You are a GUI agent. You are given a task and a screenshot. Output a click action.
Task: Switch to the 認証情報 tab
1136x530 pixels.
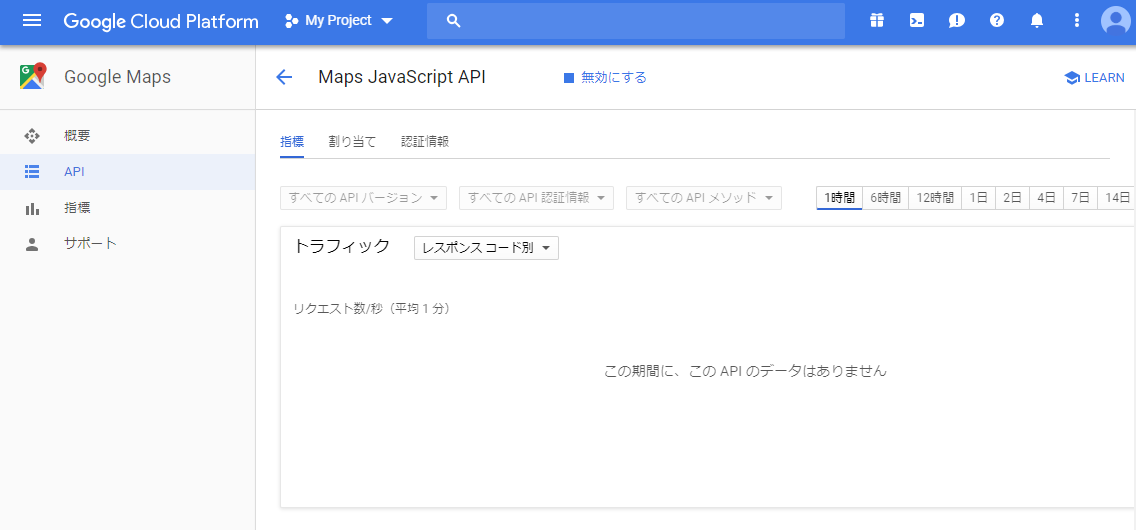(425, 142)
